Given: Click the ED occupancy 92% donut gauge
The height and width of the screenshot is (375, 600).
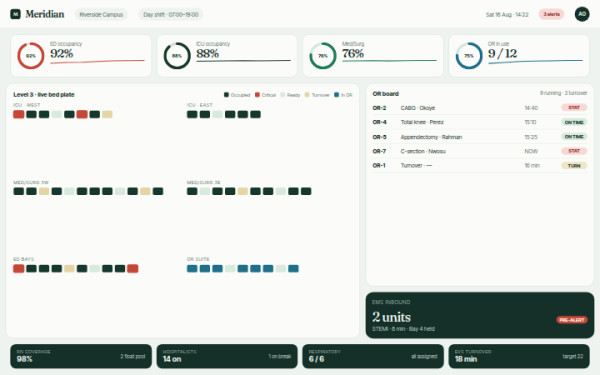Looking at the screenshot, I should click(x=31, y=55).
